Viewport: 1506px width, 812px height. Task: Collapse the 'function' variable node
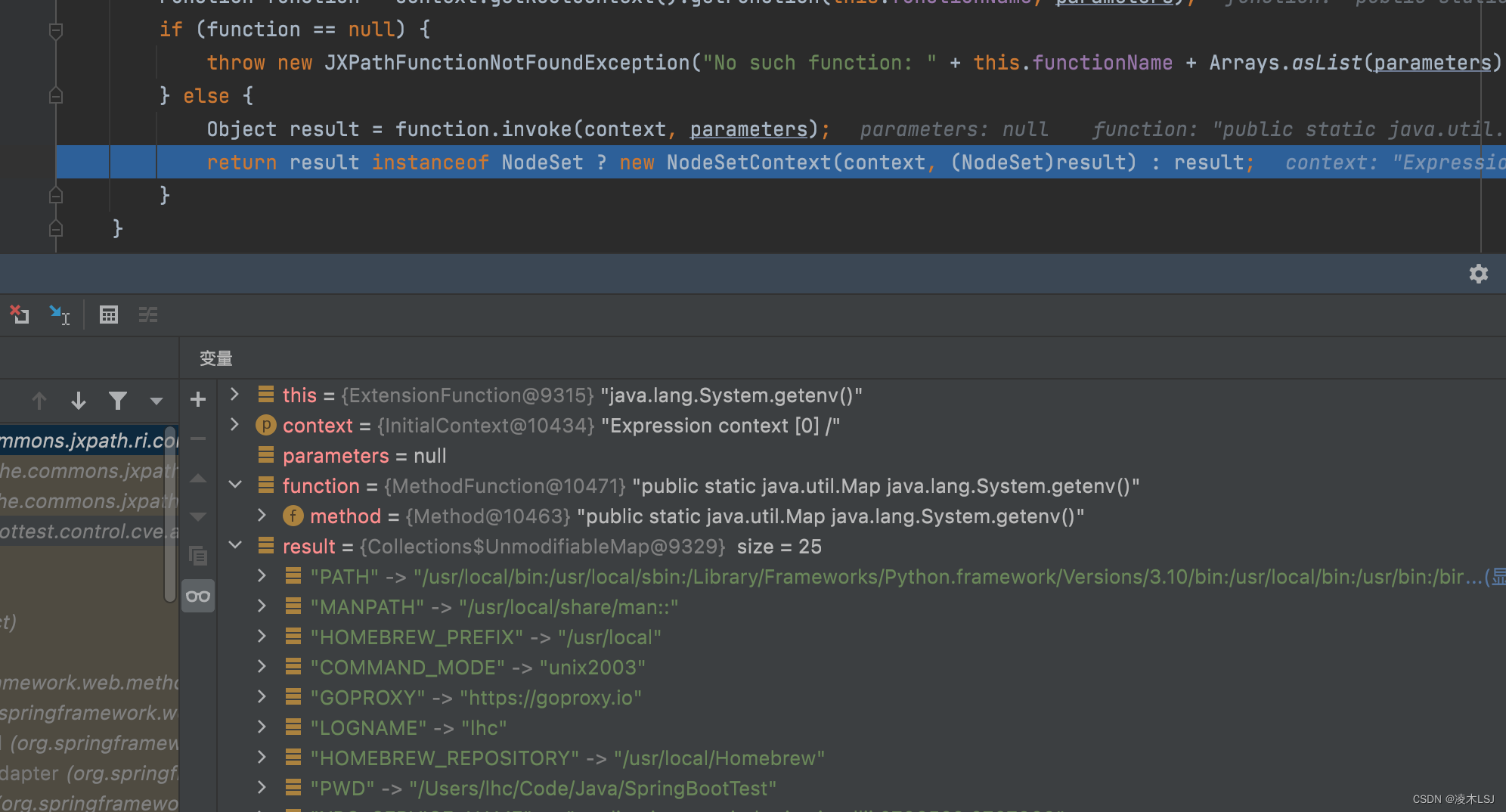click(235, 485)
